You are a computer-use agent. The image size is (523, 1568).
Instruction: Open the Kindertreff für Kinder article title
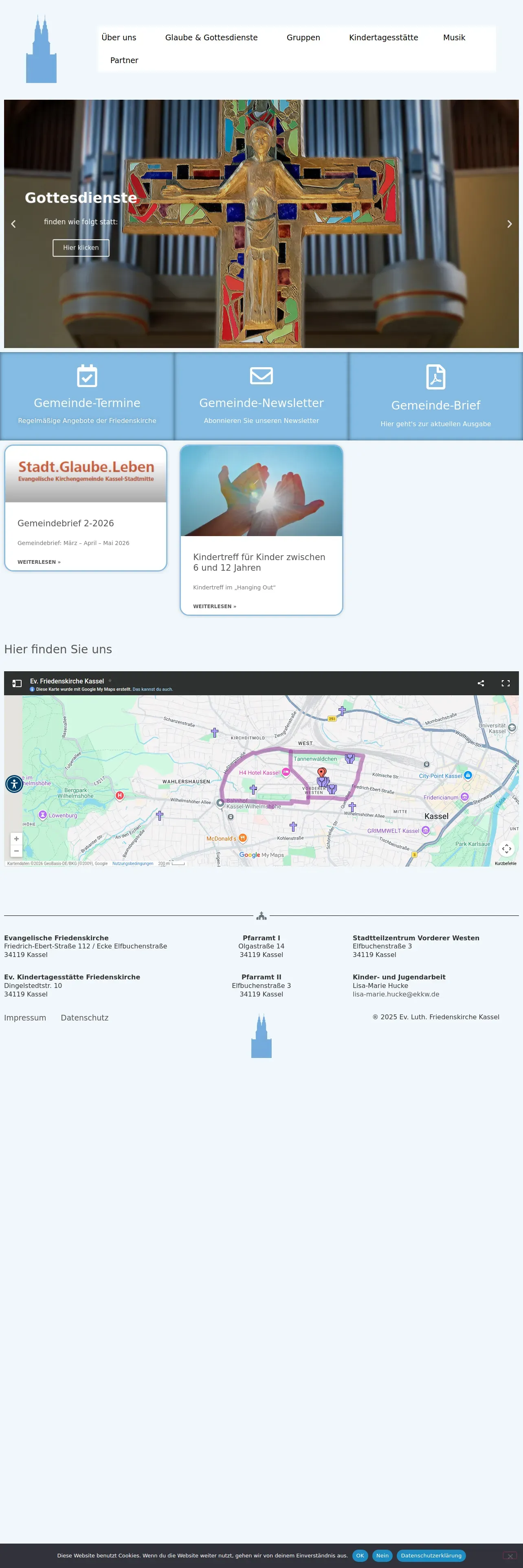[259, 563]
